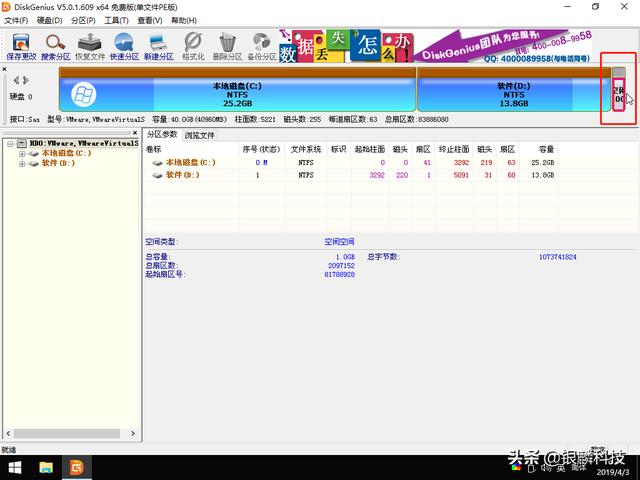The width and height of the screenshot is (640, 480).
Task: Select the C: NTFS 25.2GB partition bar
Action: click(x=238, y=89)
